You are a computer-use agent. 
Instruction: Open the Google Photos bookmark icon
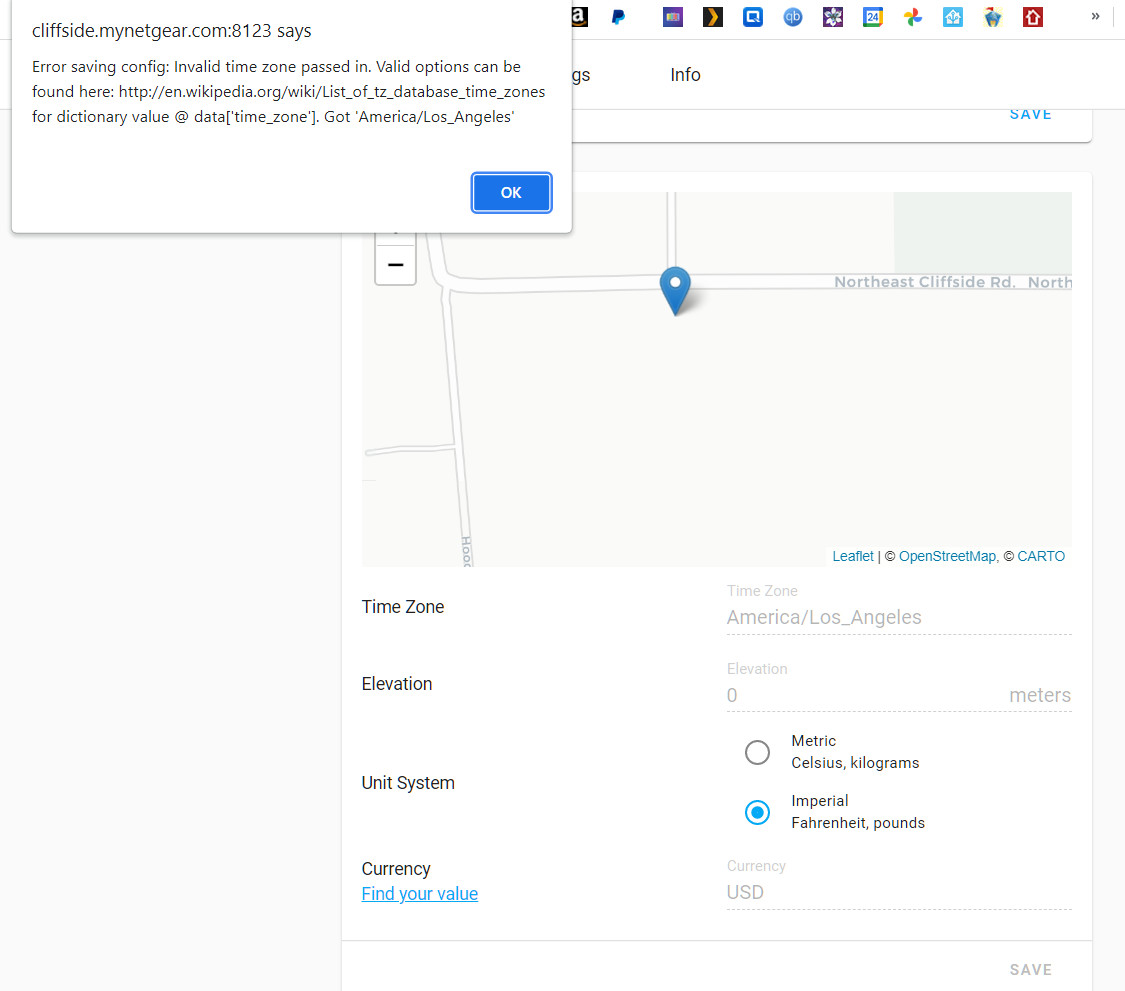point(912,17)
